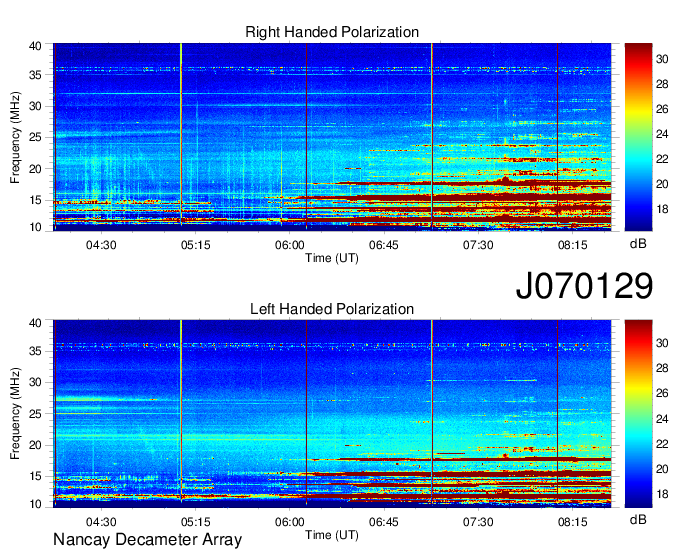Click the 28 dB tick on the left-handed colorbar
680x552 pixels.
pos(662,369)
